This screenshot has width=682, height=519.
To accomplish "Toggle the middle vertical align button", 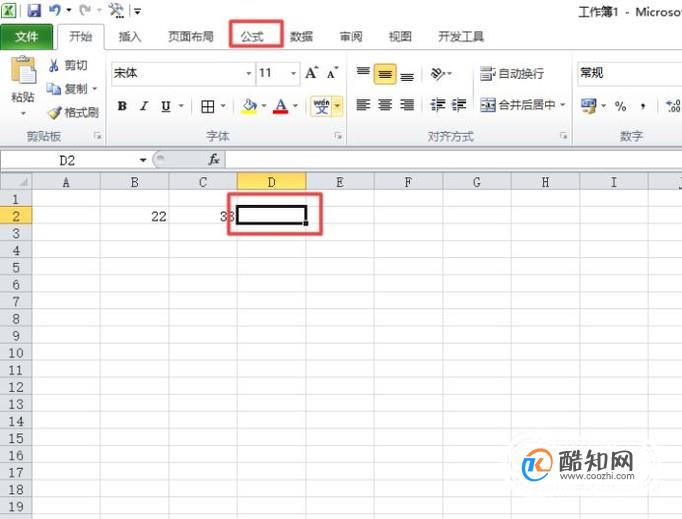I will tap(385, 74).
